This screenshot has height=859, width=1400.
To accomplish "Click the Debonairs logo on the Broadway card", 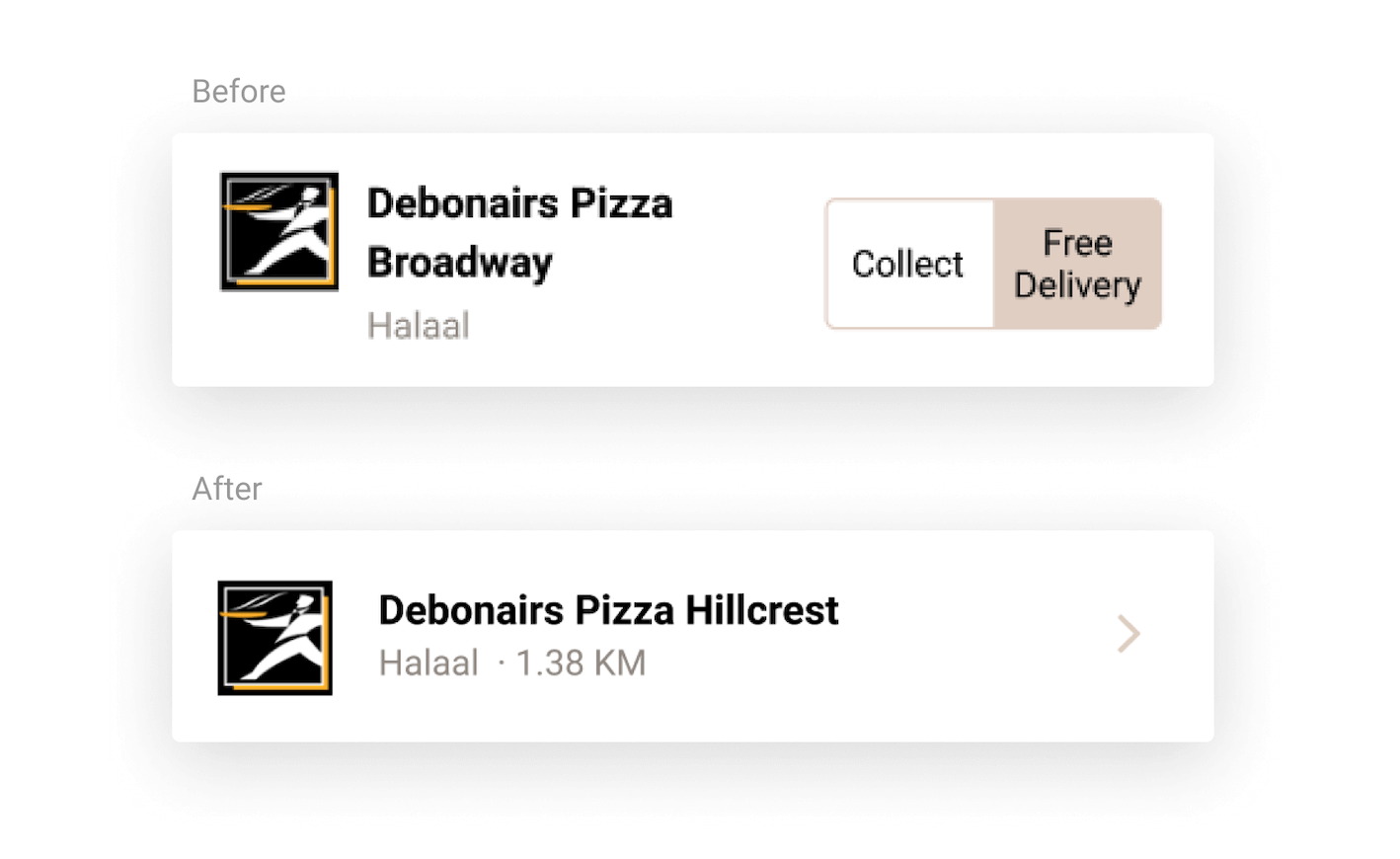I will tap(278, 232).
